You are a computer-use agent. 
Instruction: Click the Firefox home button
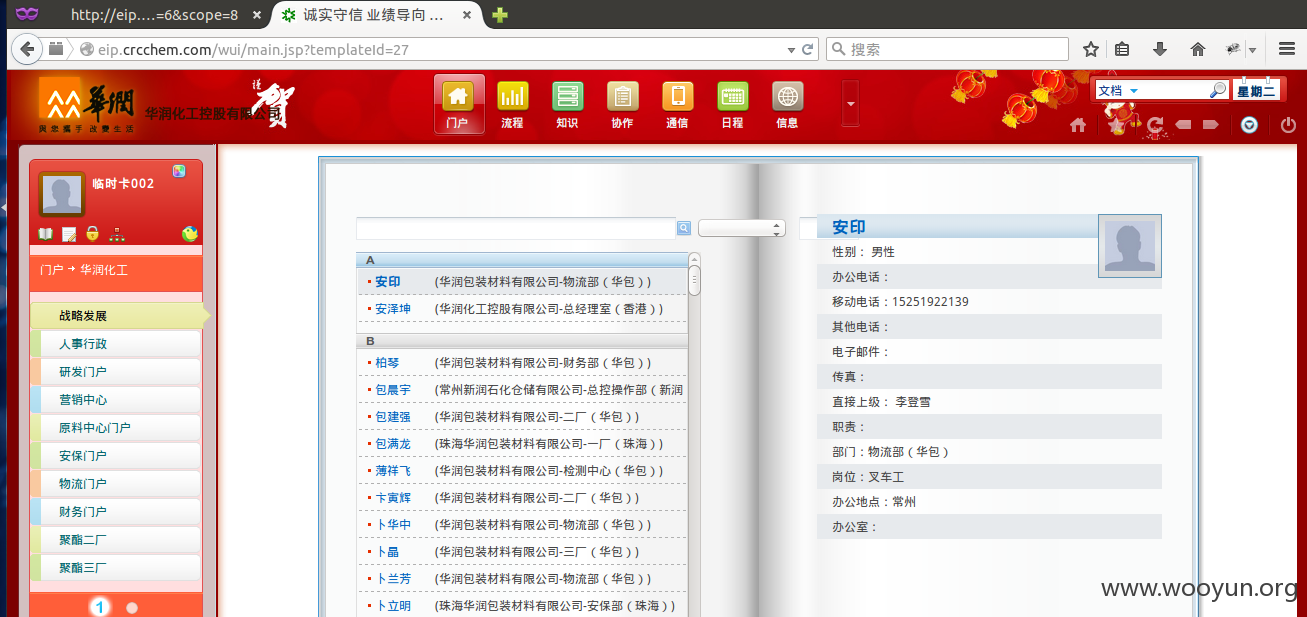(x=1197, y=49)
